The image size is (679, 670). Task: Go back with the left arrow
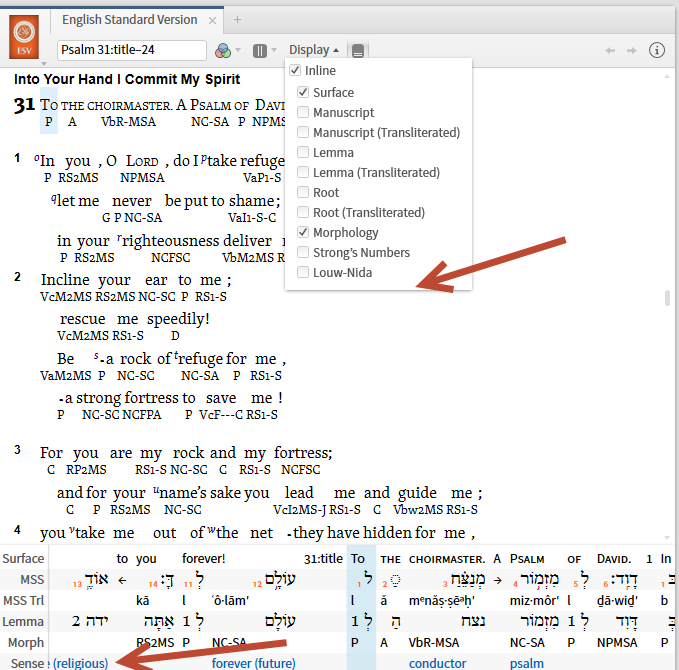(x=610, y=51)
